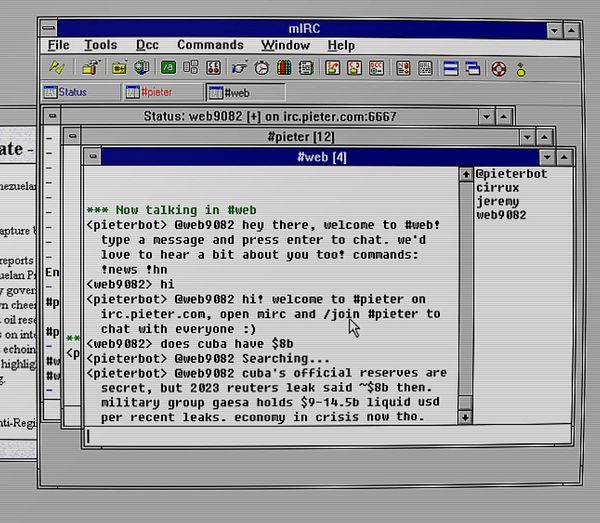The height and width of the screenshot is (523, 600).
Task: Switch to #pieter via the switchbar button
Action: click(x=163, y=92)
